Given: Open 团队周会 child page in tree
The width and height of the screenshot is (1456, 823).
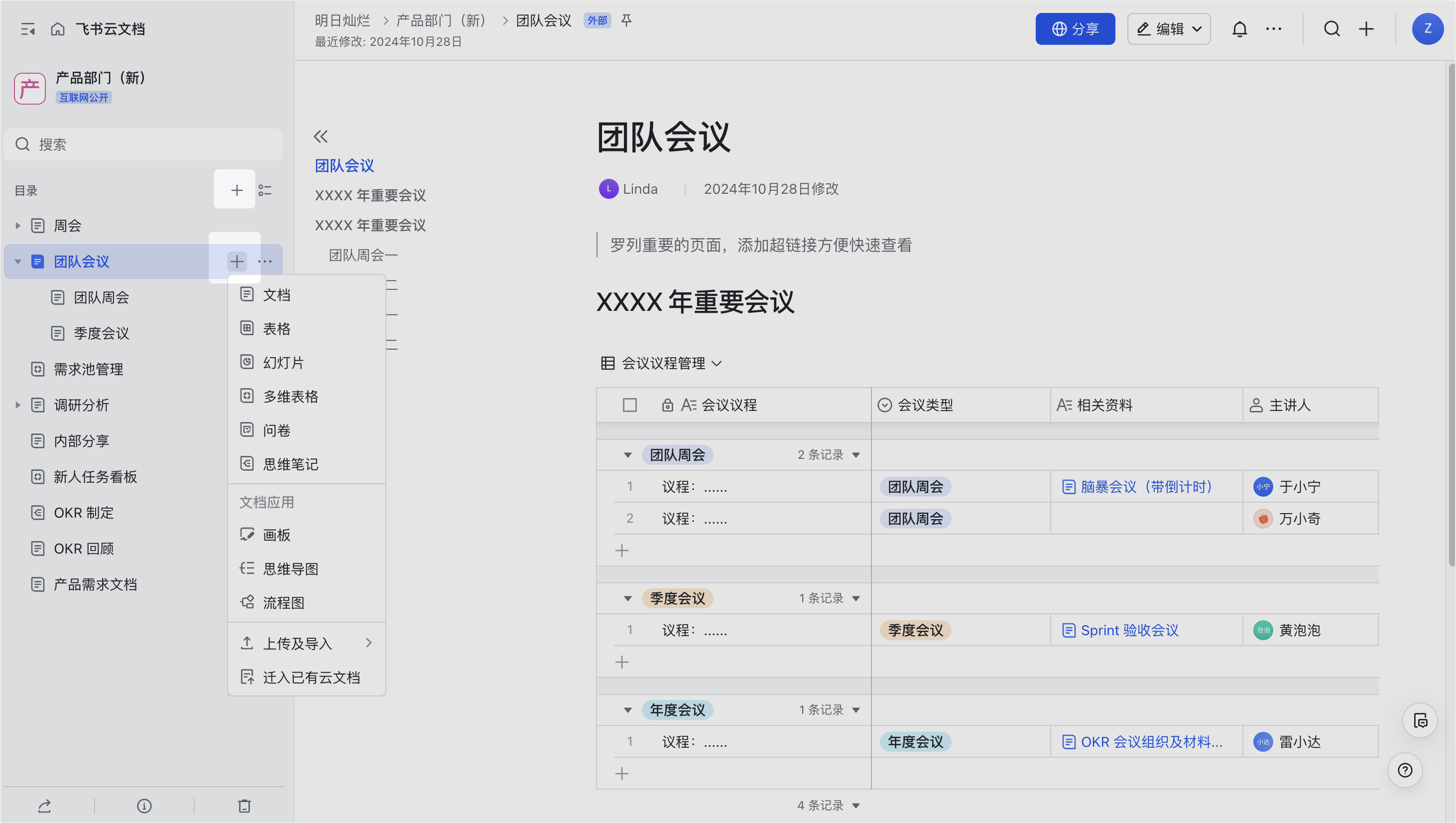Looking at the screenshot, I should tap(102, 297).
